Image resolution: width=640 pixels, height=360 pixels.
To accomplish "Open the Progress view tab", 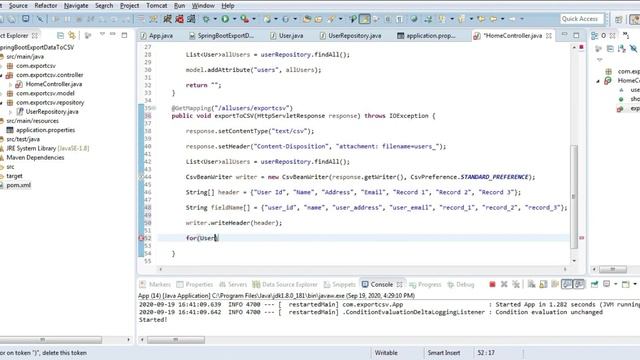I will click(425, 284).
